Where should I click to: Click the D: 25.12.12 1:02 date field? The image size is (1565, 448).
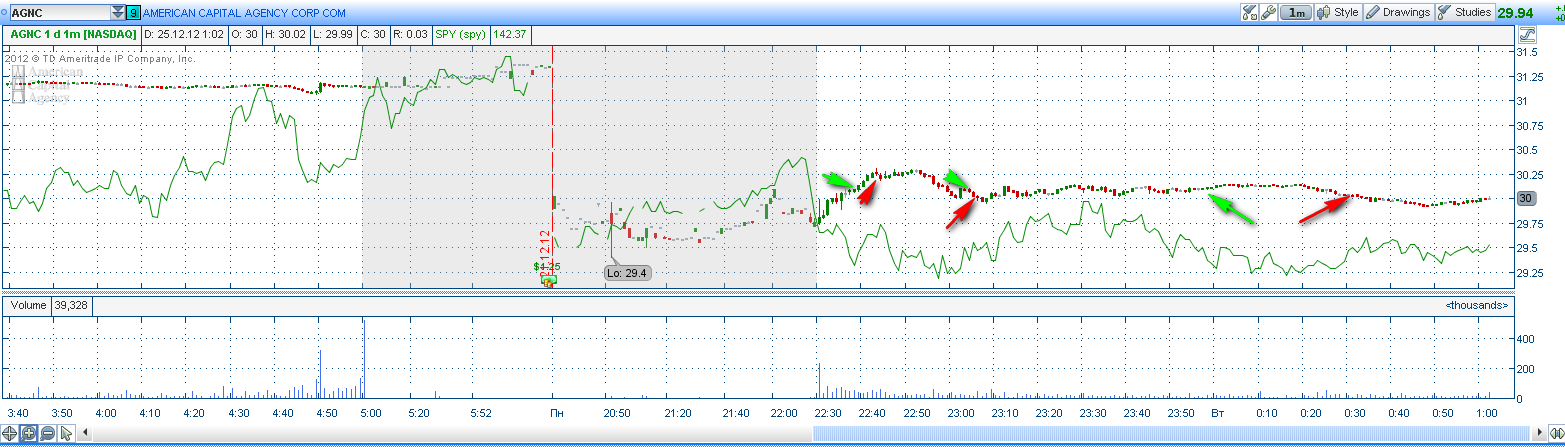click(x=185, y=34)
